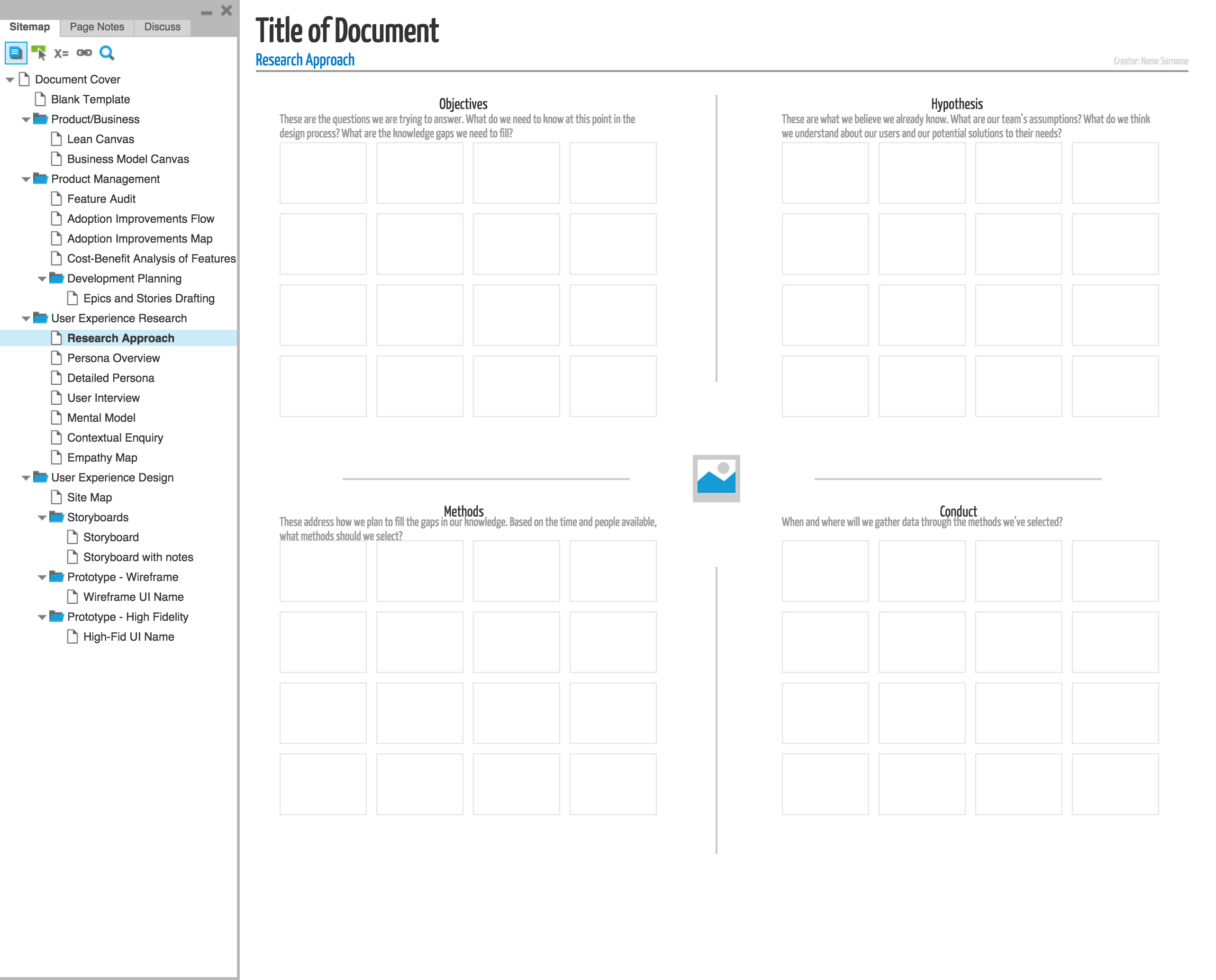Switch to the Page Notes tab

point(97,27)
